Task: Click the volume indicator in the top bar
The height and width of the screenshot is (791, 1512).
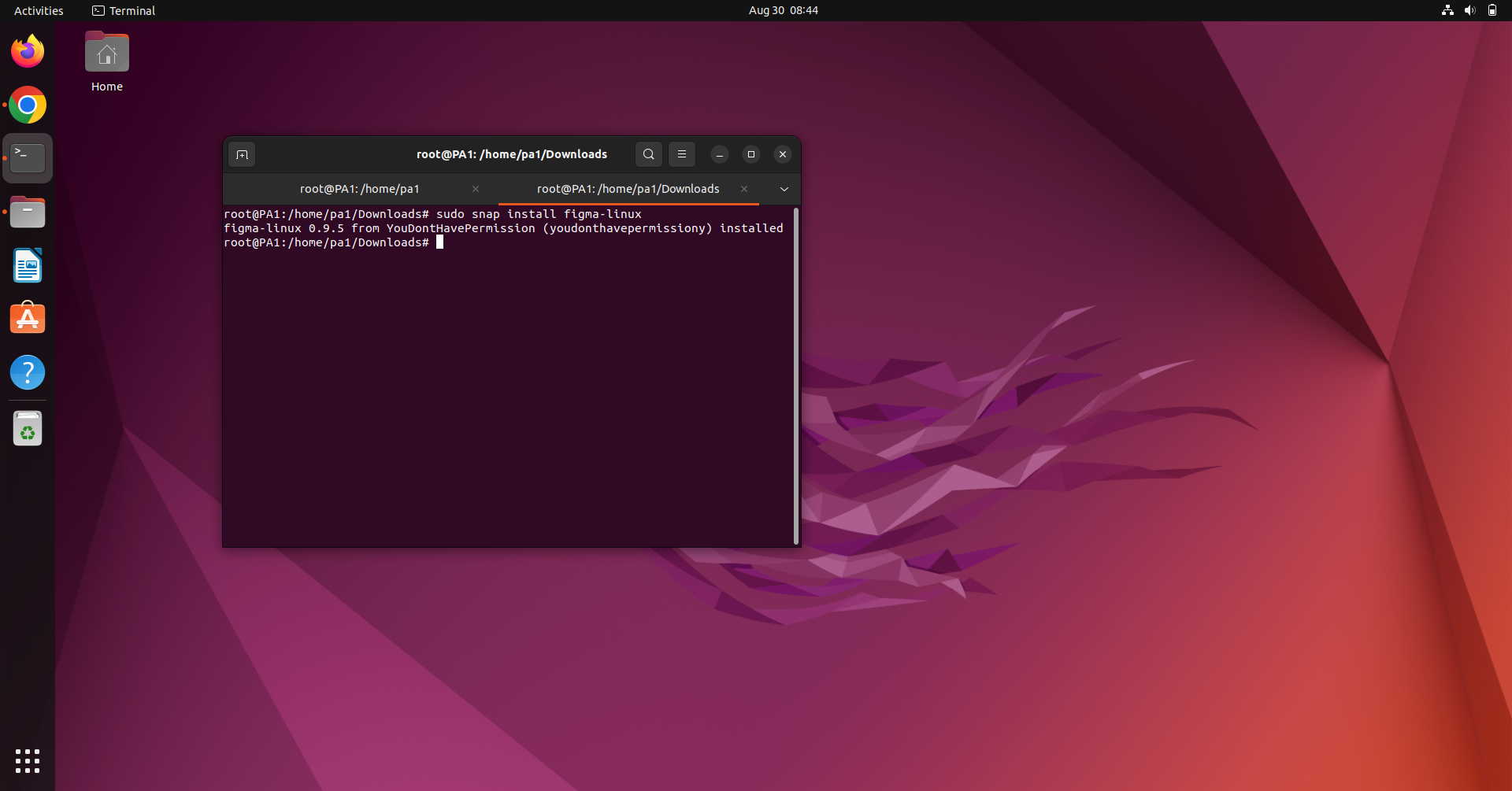Action: coord(1470,10)
